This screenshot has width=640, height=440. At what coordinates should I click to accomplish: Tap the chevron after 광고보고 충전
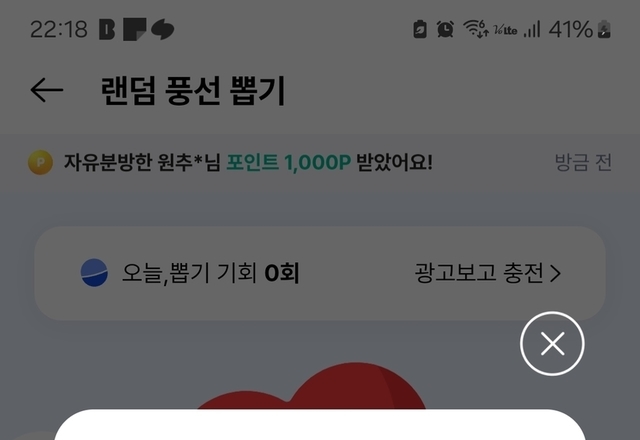coord(556,273)
